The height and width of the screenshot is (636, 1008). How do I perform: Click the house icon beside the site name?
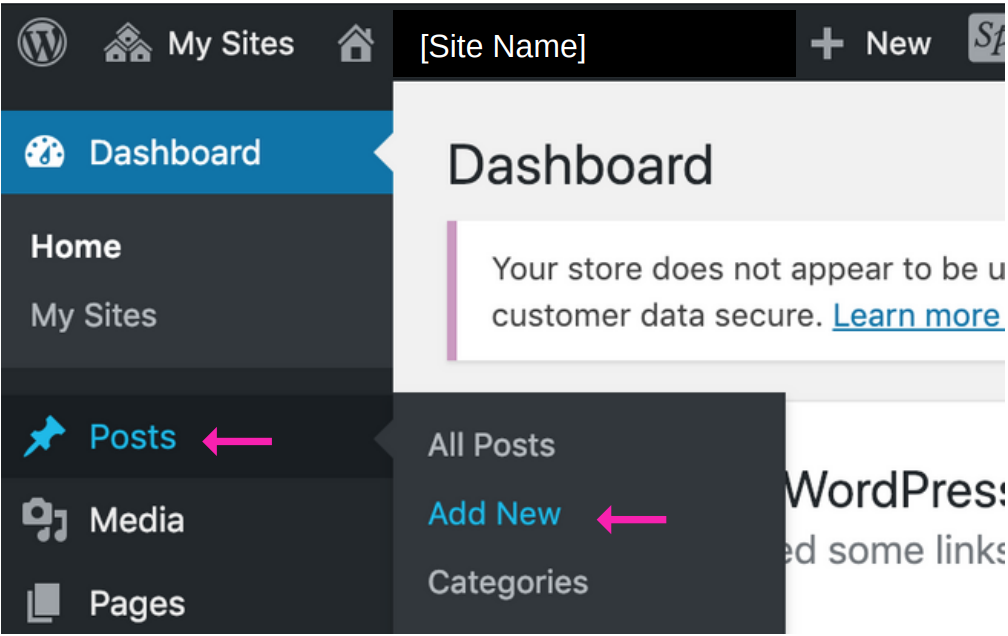click(x=356, y=43)
